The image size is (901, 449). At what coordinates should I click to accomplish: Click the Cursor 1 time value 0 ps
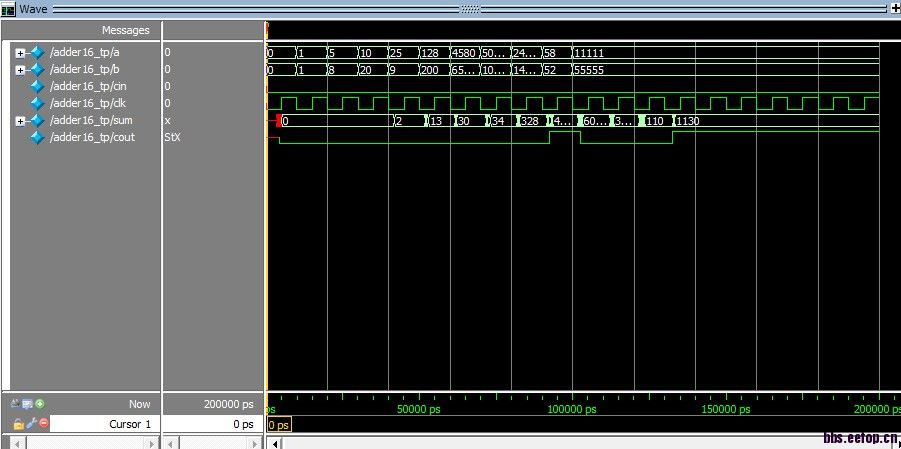[x=243, y=424]
